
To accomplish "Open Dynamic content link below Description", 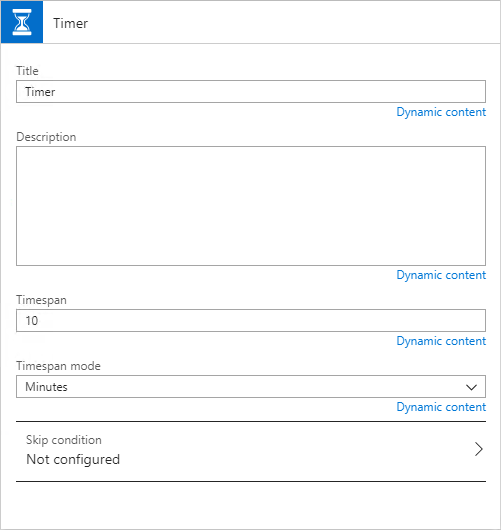I will (x=441, y=275).
